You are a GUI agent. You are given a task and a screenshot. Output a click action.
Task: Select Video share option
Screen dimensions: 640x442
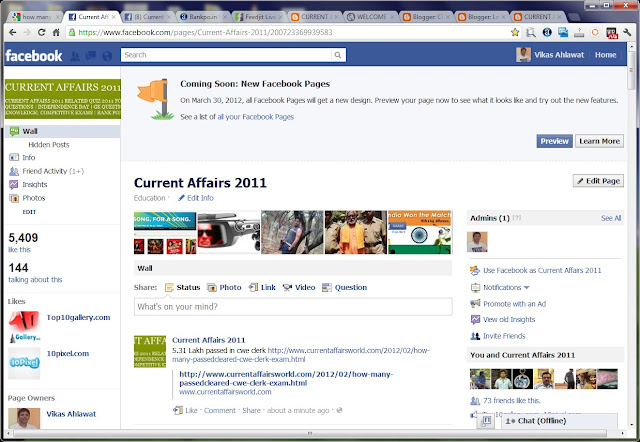click(x=299, y=287)
